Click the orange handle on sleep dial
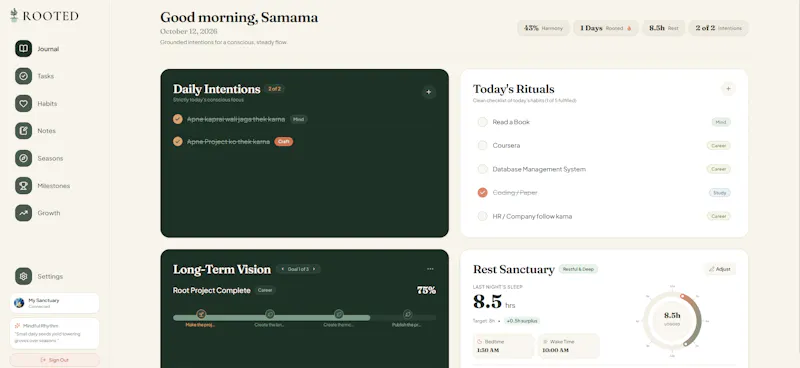The image size is (800, 368). click(684, 297)
